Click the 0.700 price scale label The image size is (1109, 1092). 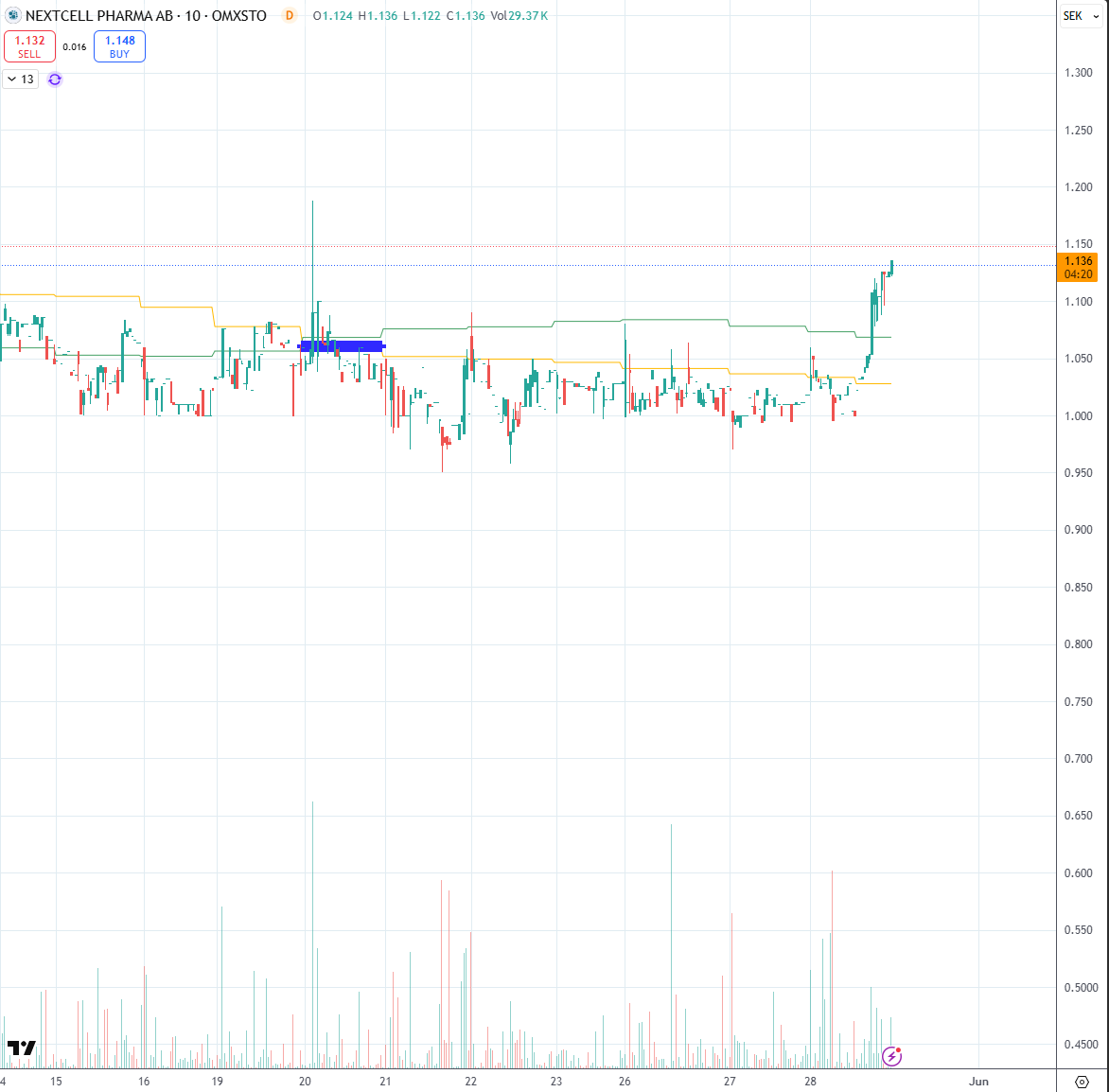pos(1078,759)
